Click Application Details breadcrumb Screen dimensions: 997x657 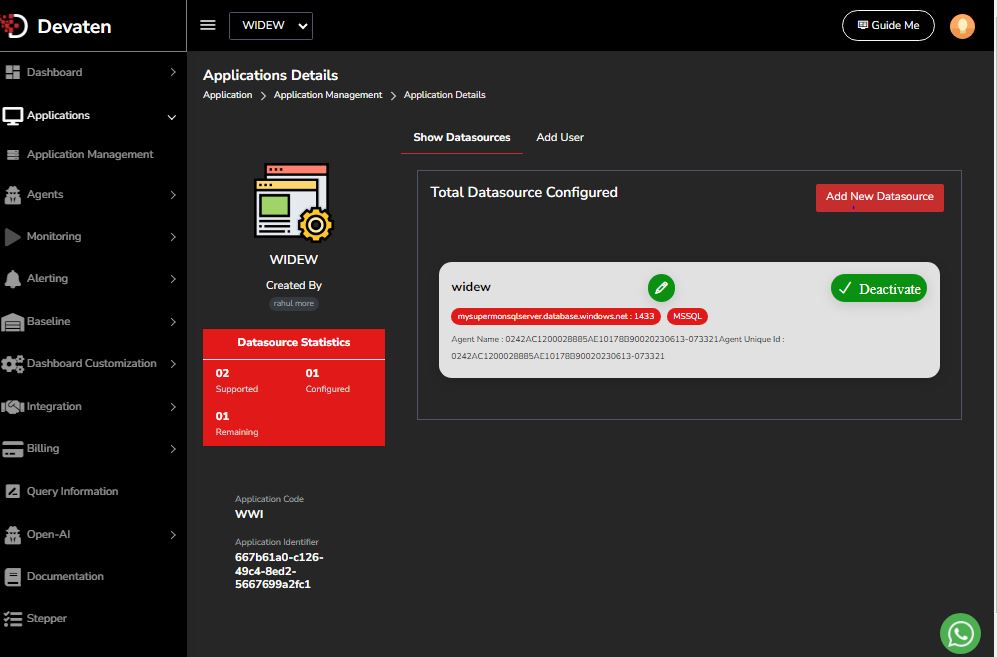tap(444, 95)
